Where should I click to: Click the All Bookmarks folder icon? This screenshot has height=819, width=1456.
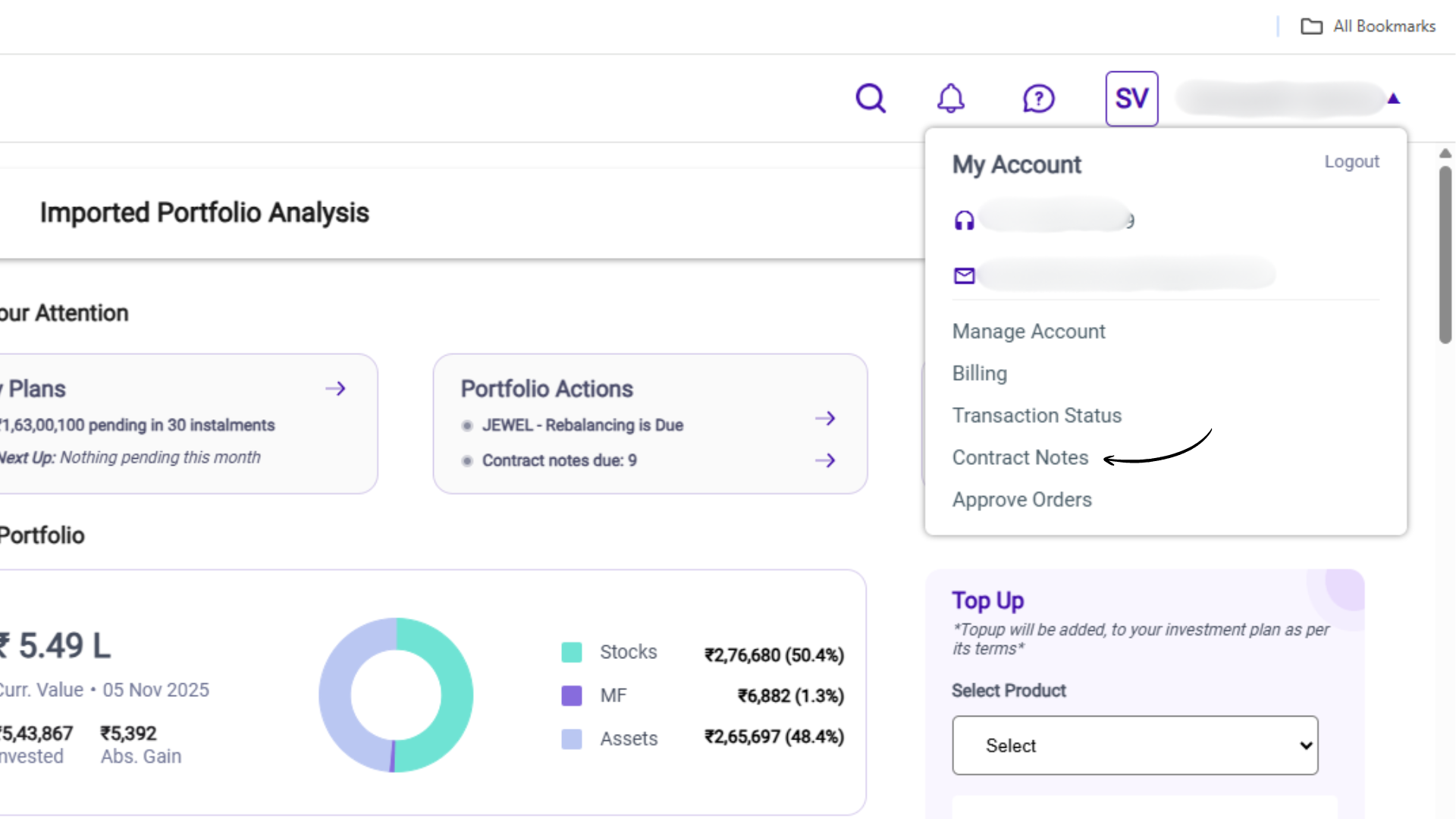1311,27
